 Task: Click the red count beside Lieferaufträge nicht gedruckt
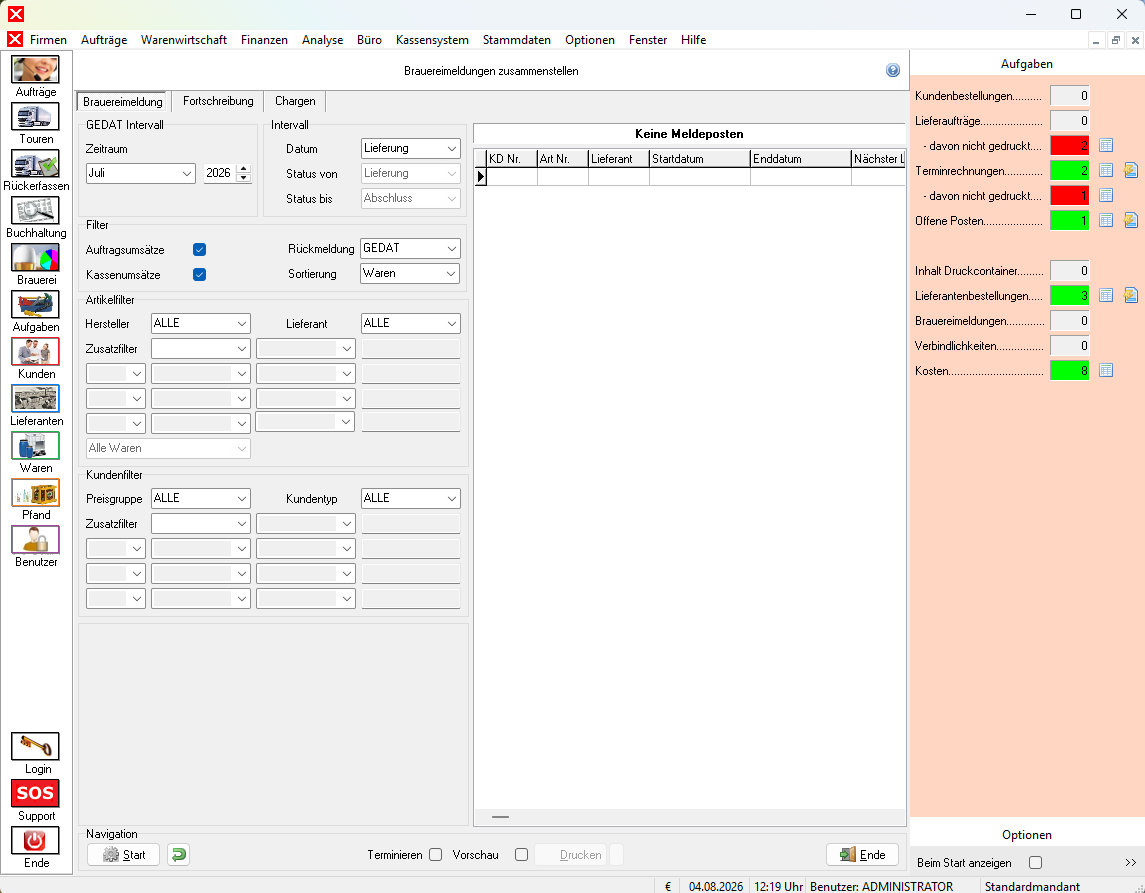(1069, 145)
